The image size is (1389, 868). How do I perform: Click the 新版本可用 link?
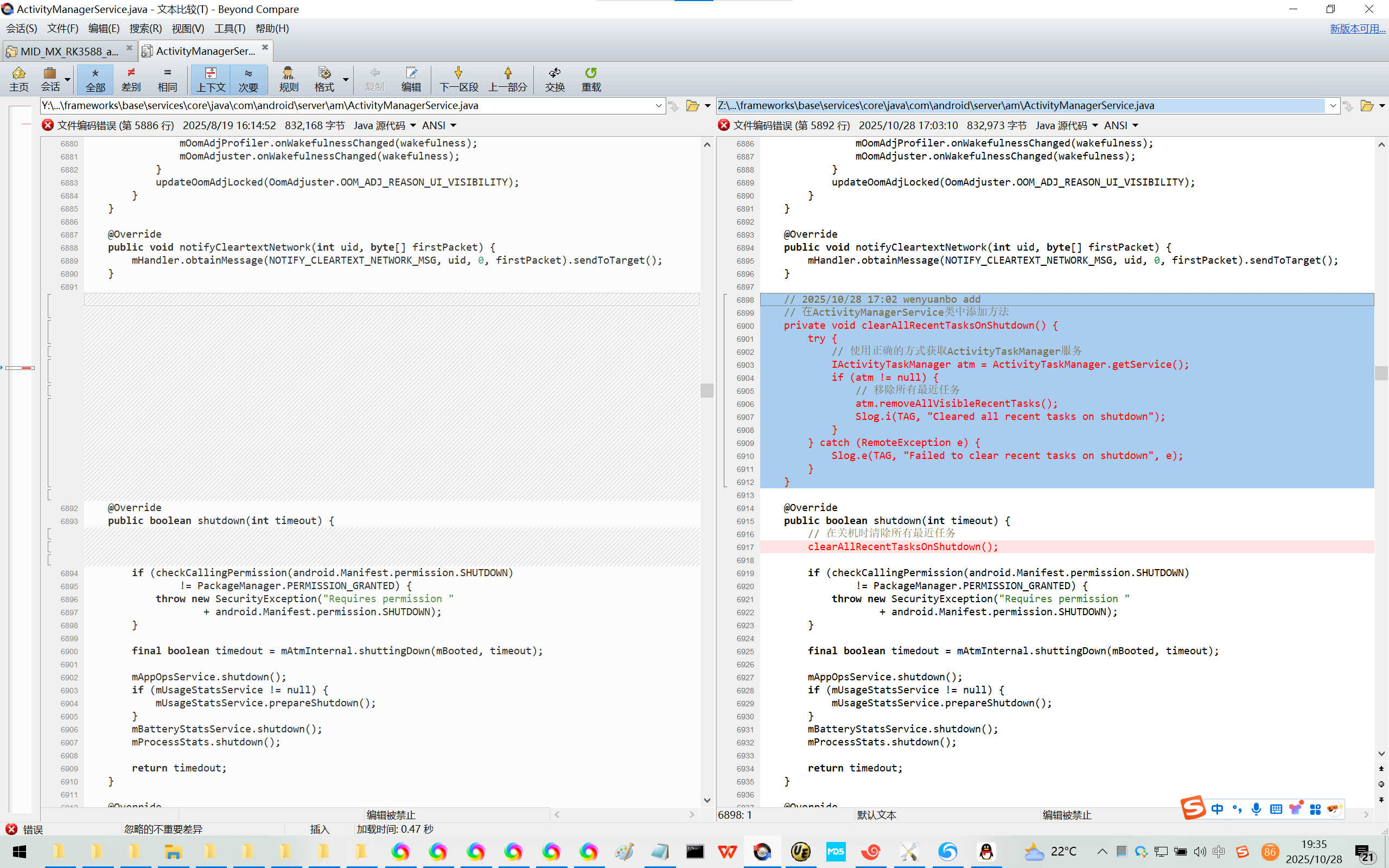pyautogui.click(x=1356, y=28)
